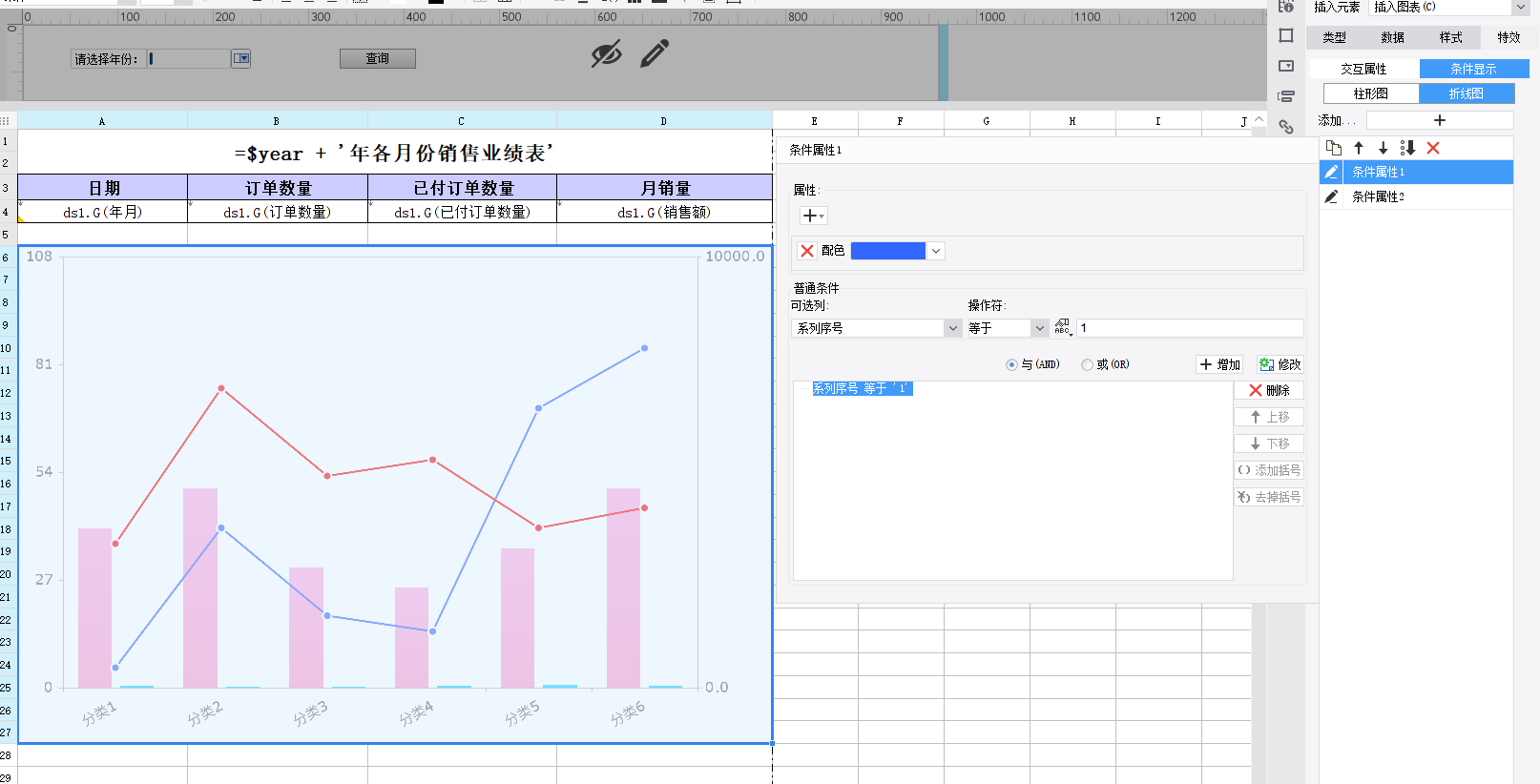The height and width of the screenshot is (784, 1540).
Task: Click cell ds1.G(订单数量)
Action: 278,212
